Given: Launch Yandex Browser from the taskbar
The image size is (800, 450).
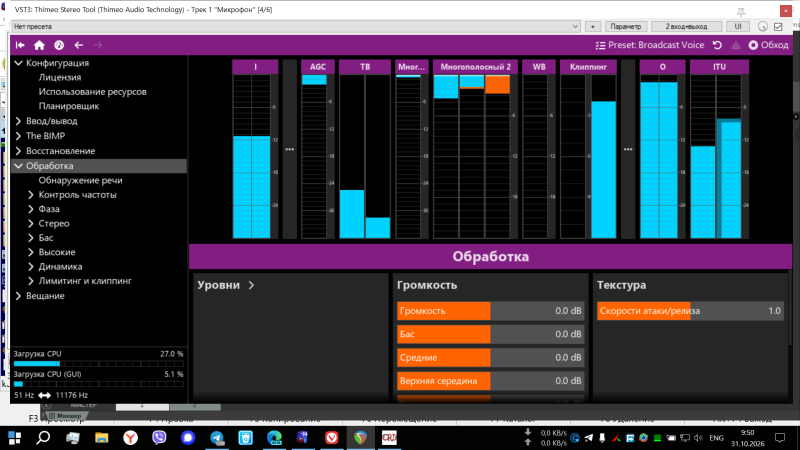Looking at the screenshot, I should pyautogui.click(x=131, y=438).
